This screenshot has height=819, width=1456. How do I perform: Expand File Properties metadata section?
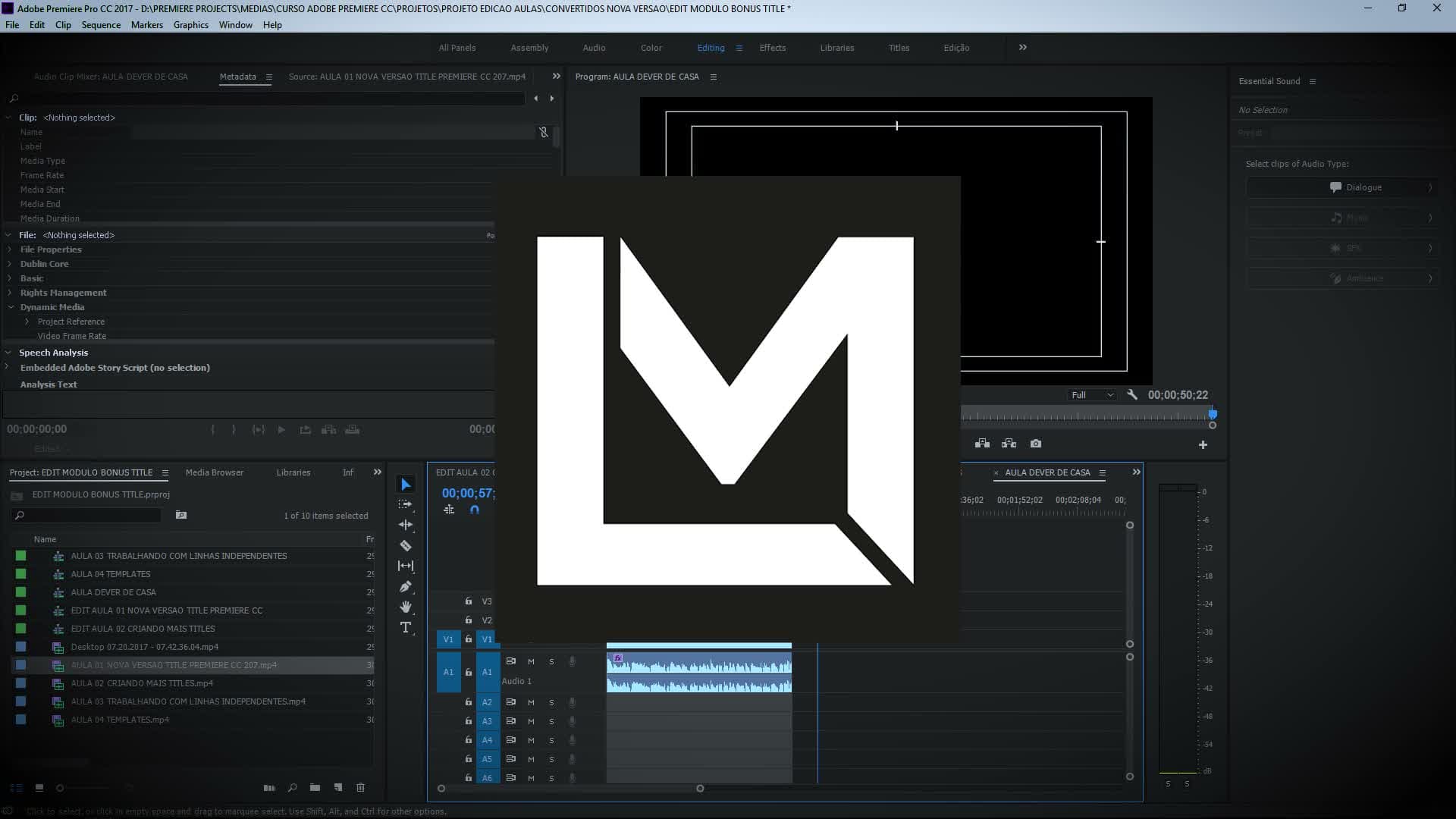(x=10, y=249)
